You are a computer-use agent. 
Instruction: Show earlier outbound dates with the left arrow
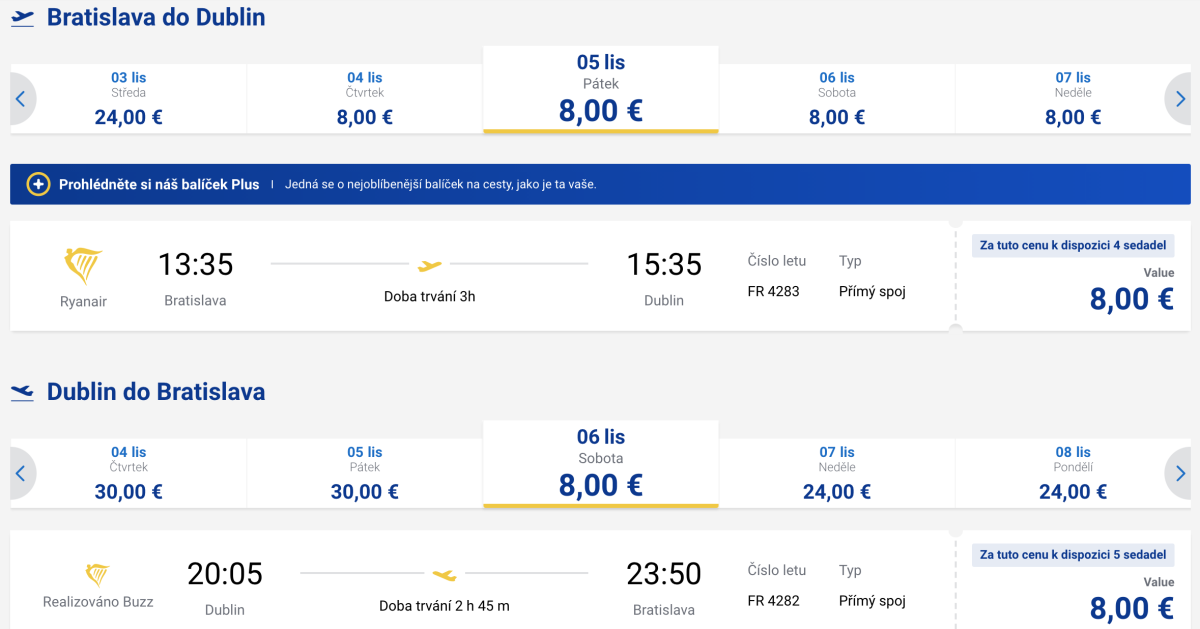pos(22,99)
